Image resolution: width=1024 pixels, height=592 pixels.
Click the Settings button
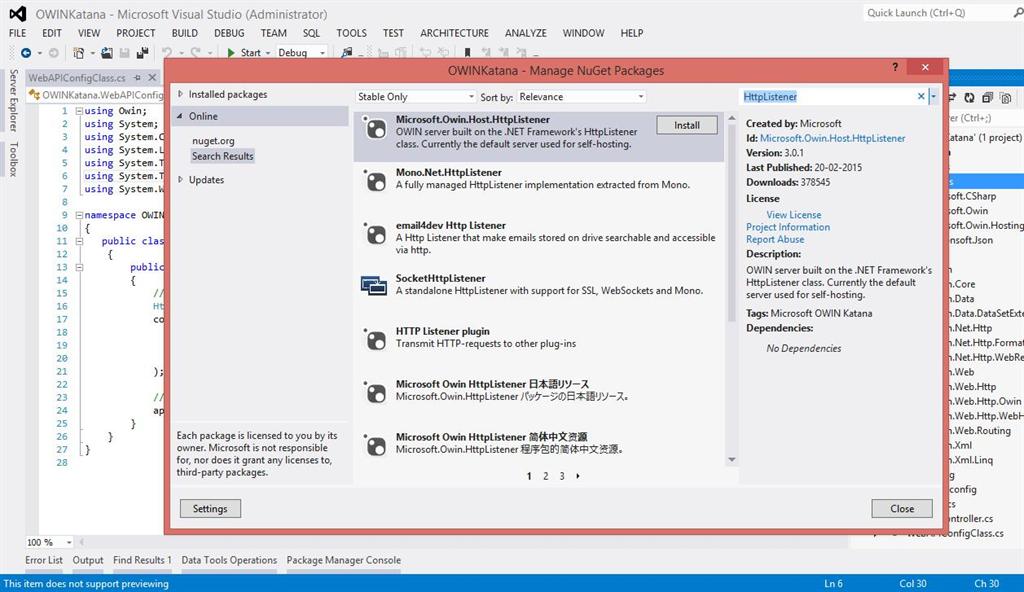pyautogui.click(x=210, y=508)
